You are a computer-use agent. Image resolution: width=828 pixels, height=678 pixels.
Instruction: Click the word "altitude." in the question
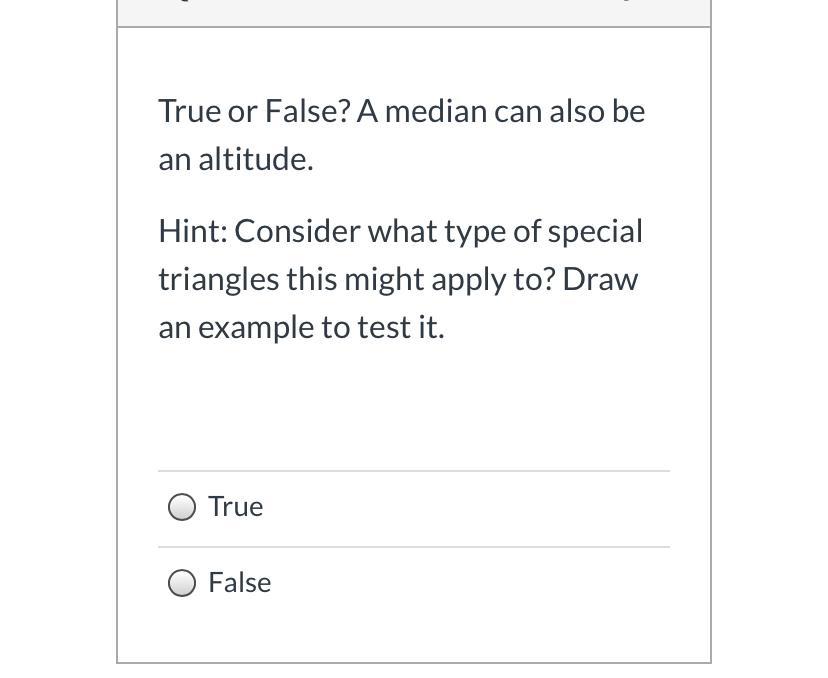point(256,159)
